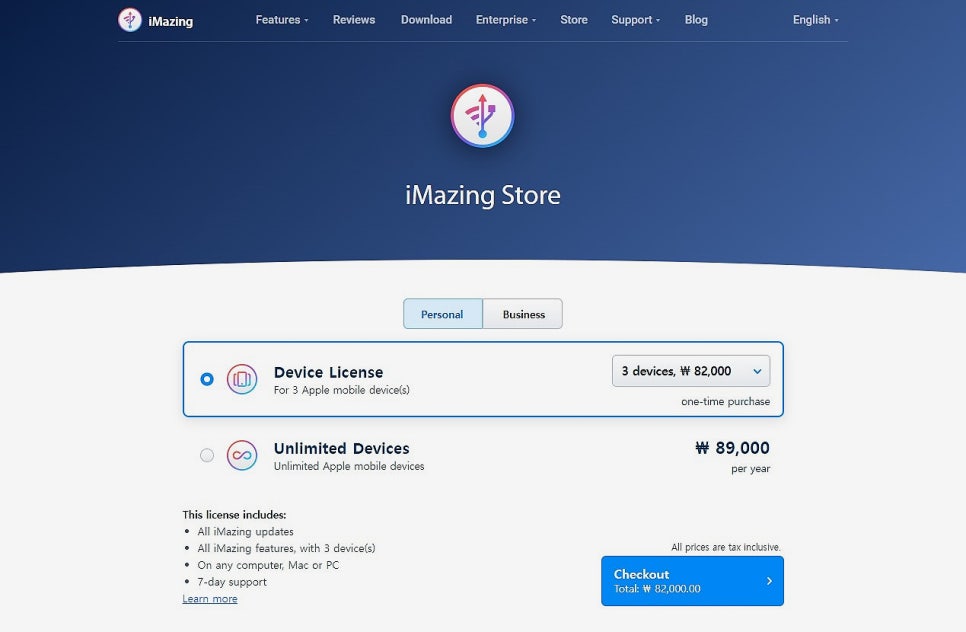
Task: Click 'All prices are tax inclusive.' text
Action: [726, 547]
